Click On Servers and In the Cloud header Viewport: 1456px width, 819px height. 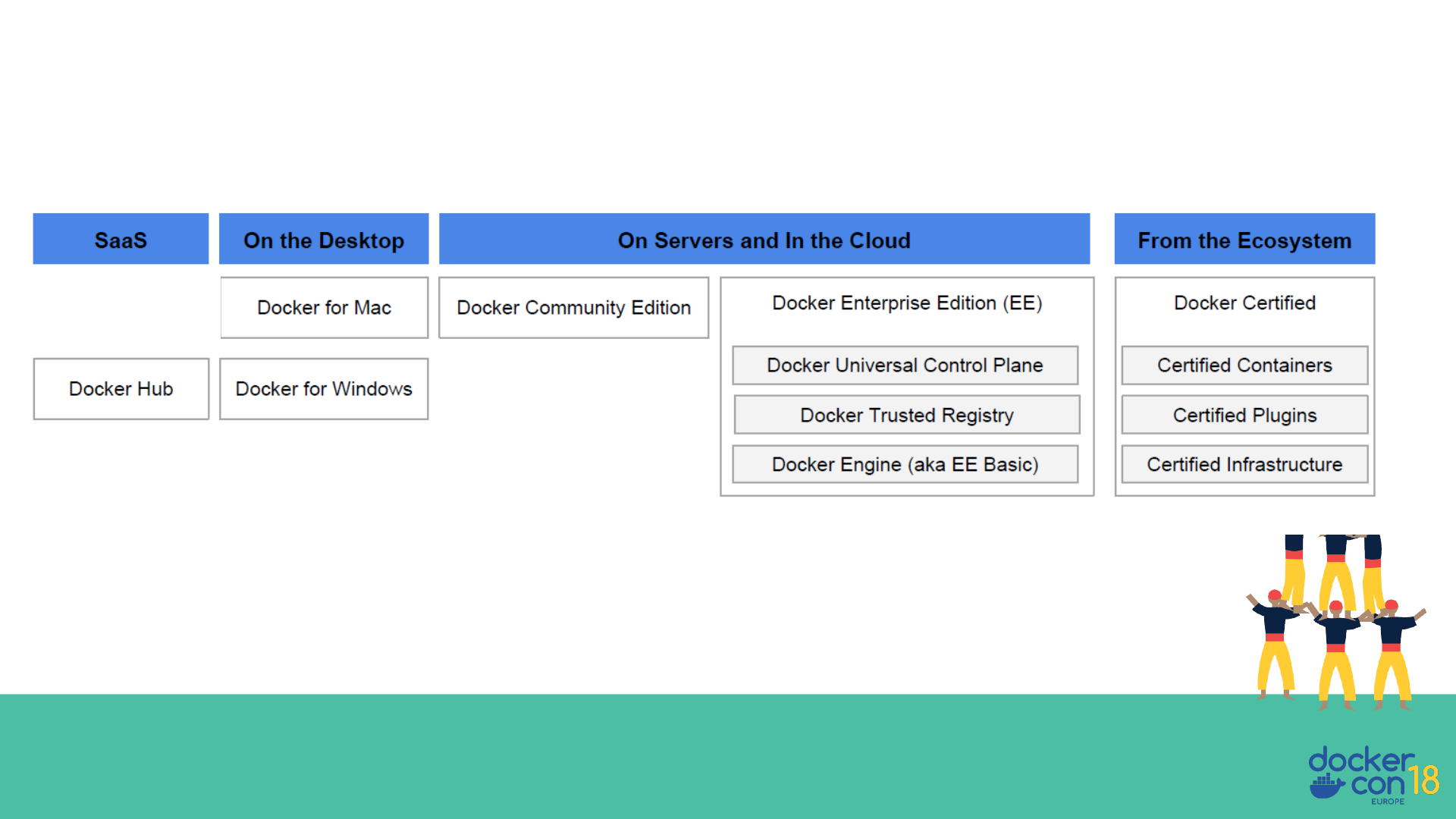(x=764, y=240)
